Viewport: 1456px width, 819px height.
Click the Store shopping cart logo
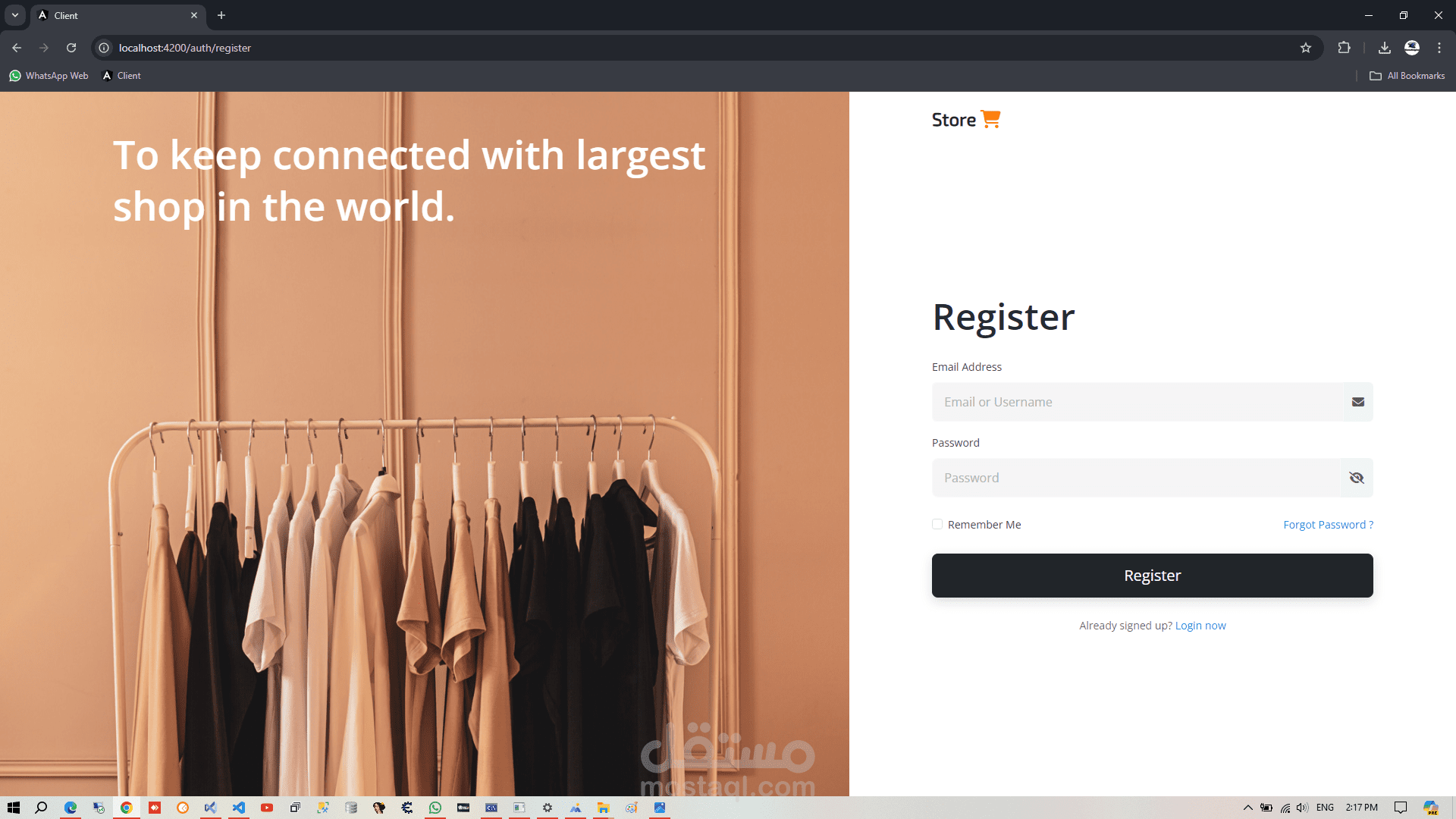coord(966,120)
